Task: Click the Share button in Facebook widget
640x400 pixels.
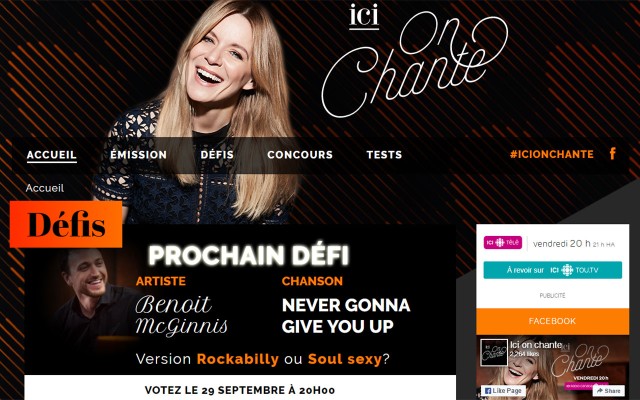Action: coord(608,391)
